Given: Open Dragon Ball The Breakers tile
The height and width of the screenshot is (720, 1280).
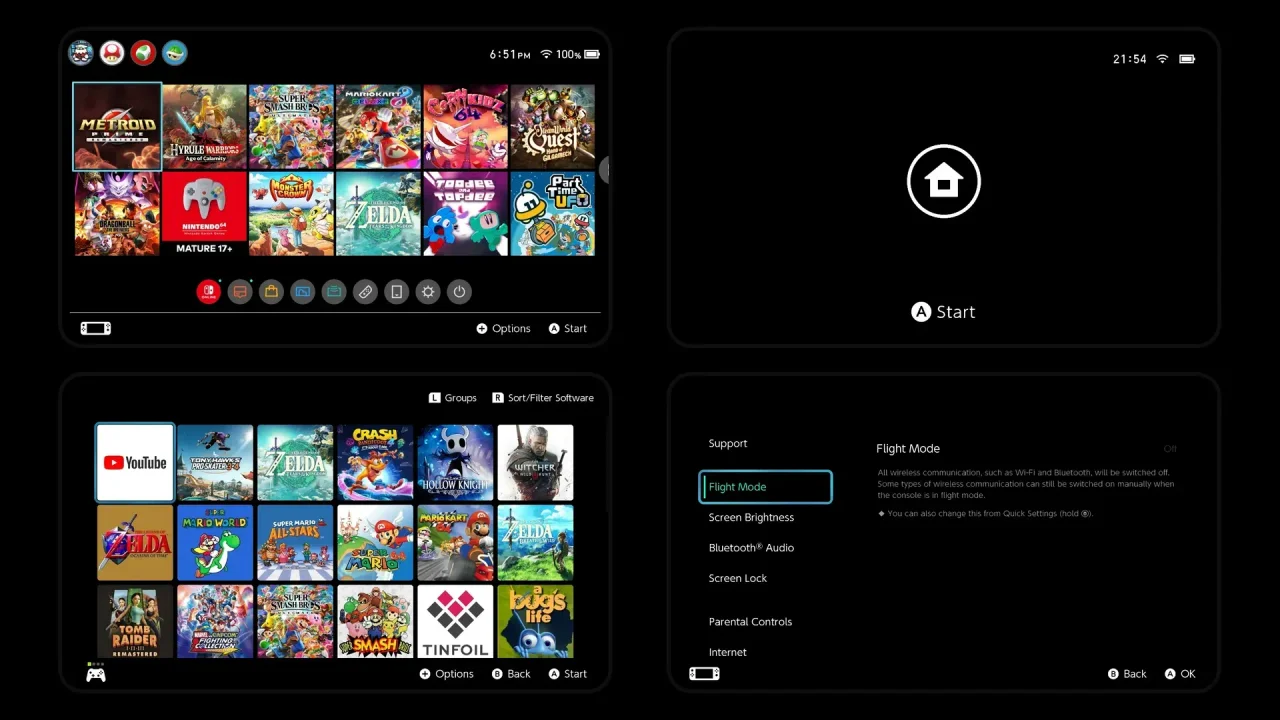Looking at the screenshot, I should click(x=117, y=214).
